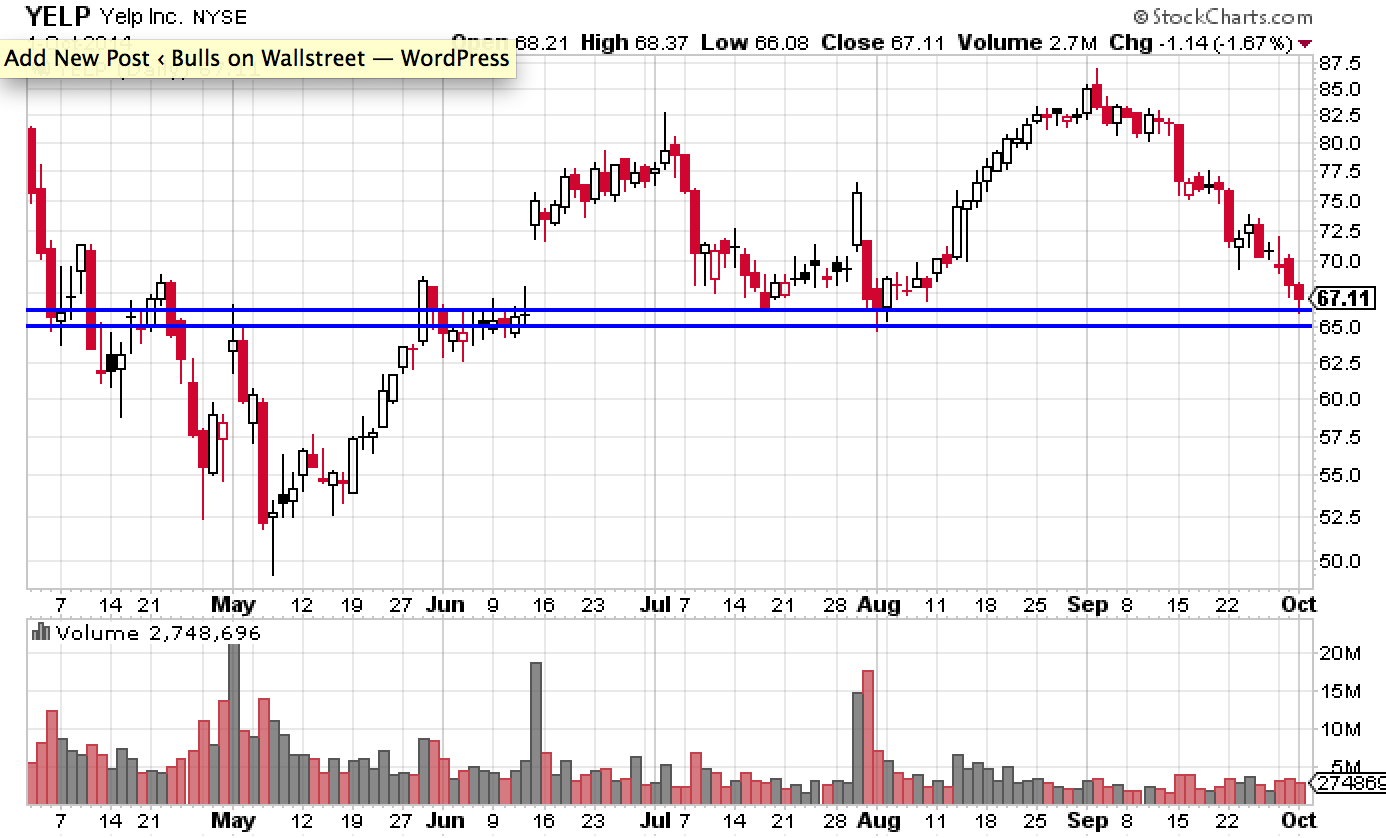Open the StockCharts.com copyright link
Screen dimensions: 1386x838
[x=1223, y=17]
